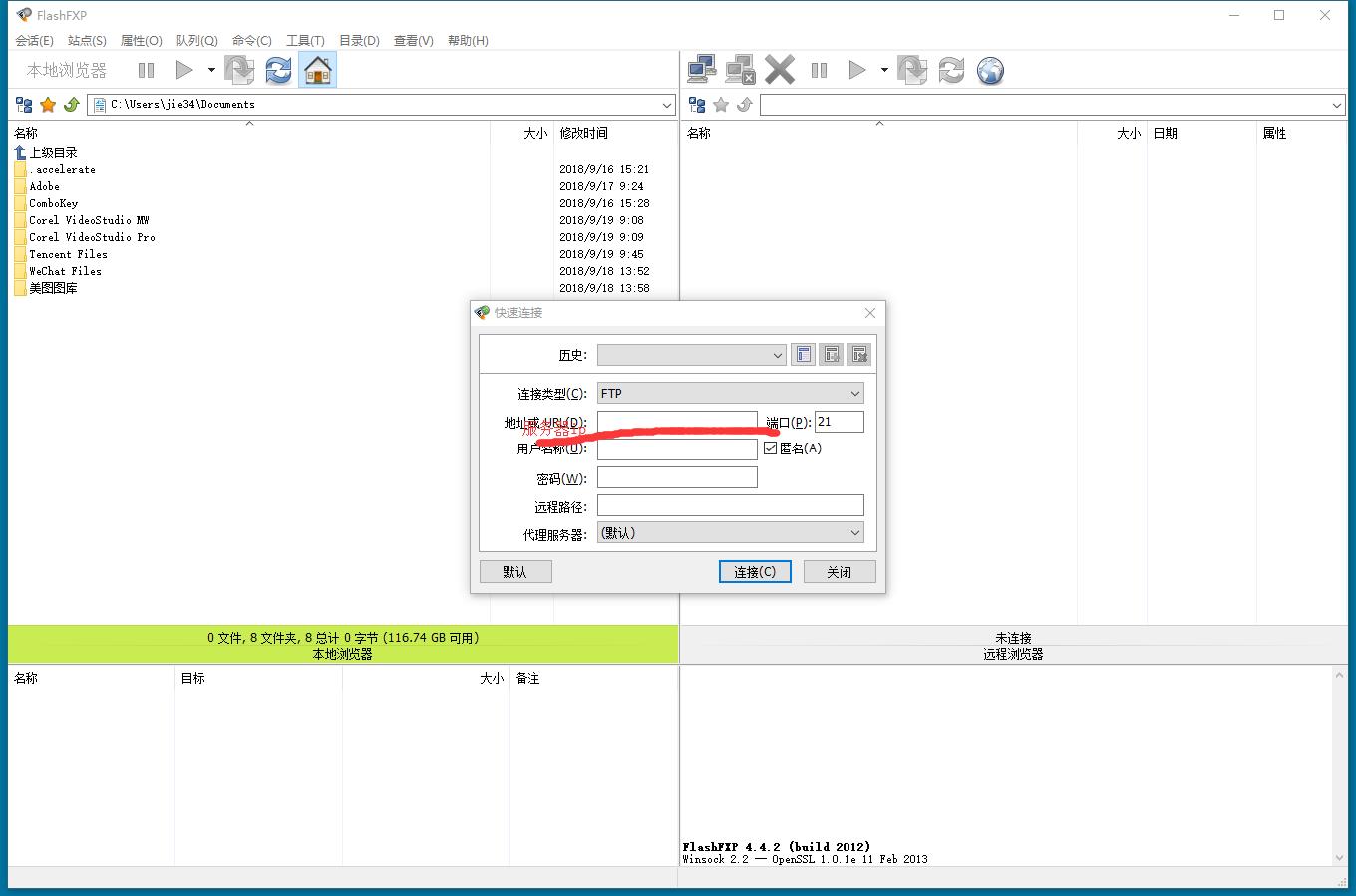Image resolution: width=1356 pixels, height=896 pixels.
Task: Open the arrow menu beside the local play icon
Action: (x=211, y=70)
